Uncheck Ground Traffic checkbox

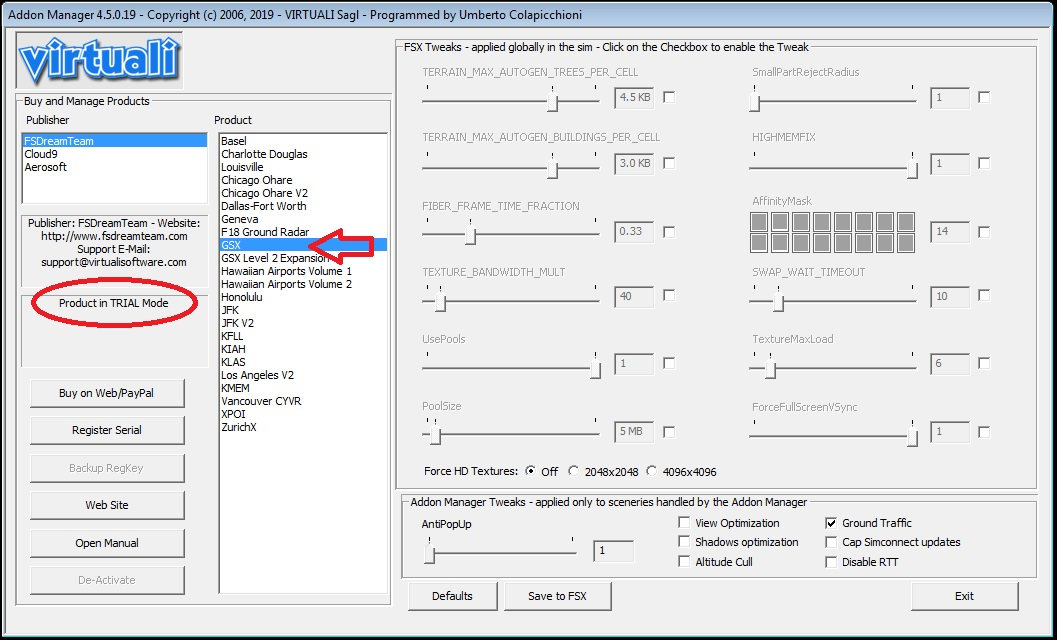(x=830, y=523)
